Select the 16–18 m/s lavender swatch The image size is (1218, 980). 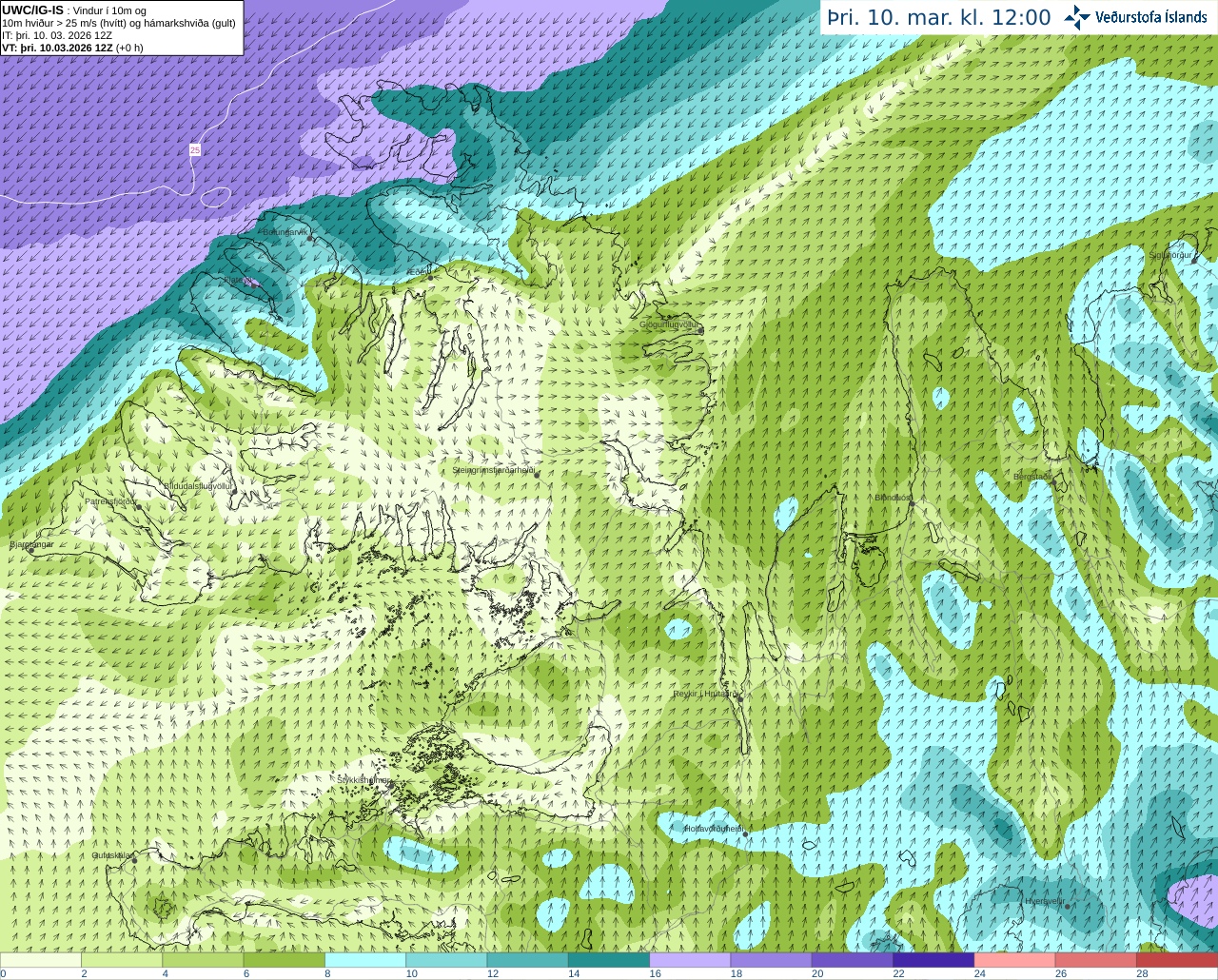[690, 959]
